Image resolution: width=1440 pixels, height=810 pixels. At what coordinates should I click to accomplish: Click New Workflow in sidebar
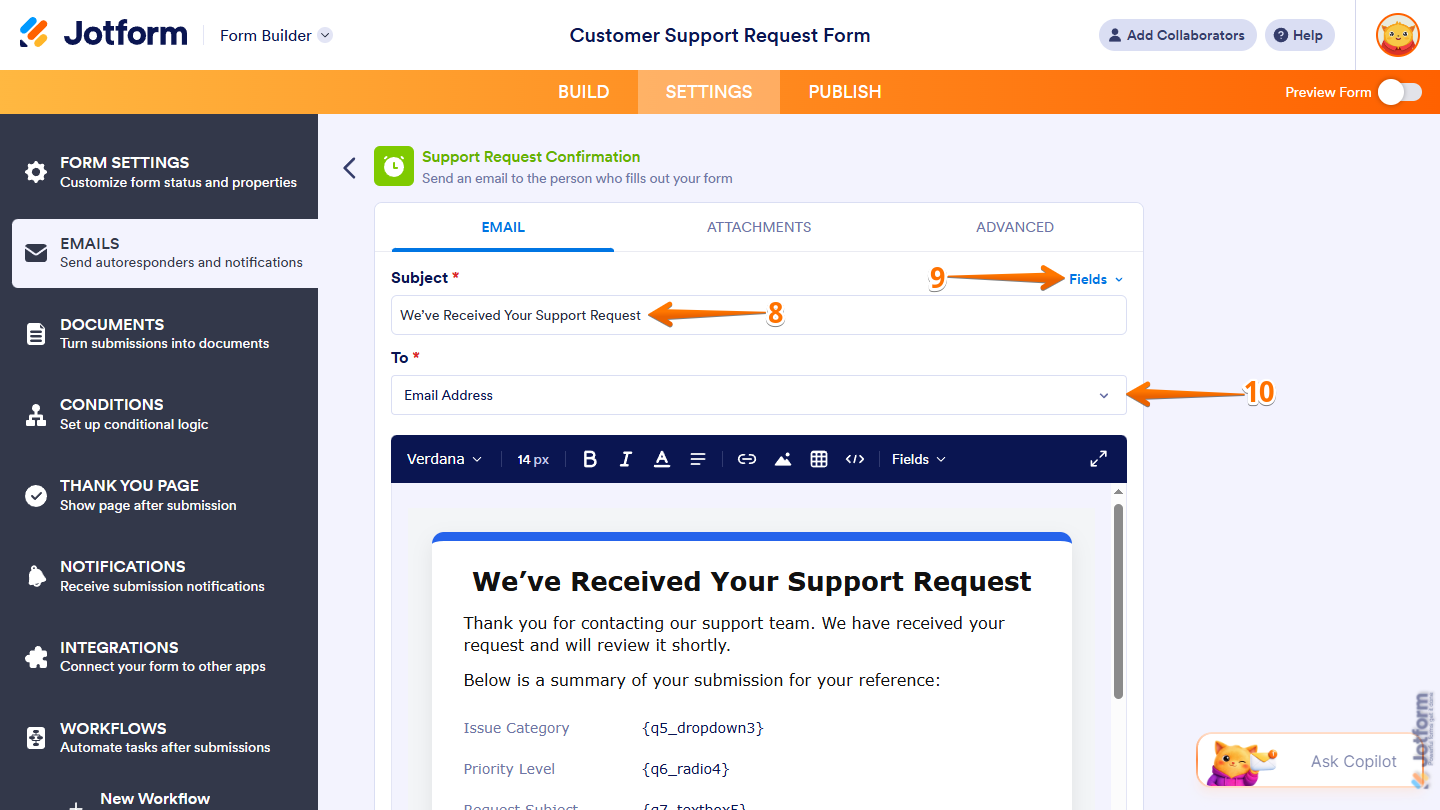(x=155, y=798)
